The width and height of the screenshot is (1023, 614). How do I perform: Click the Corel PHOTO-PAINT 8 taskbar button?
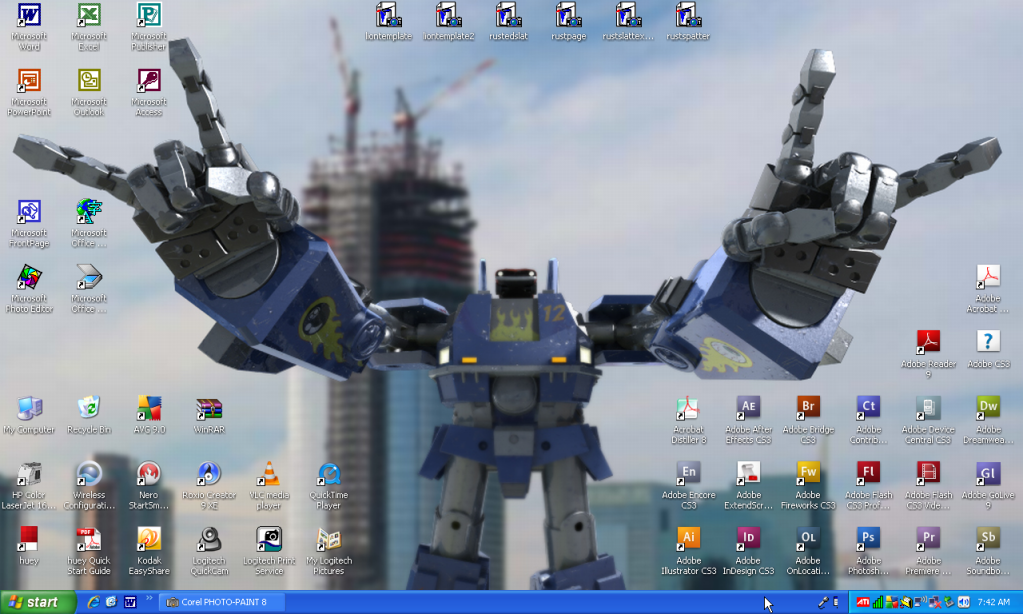217,602
